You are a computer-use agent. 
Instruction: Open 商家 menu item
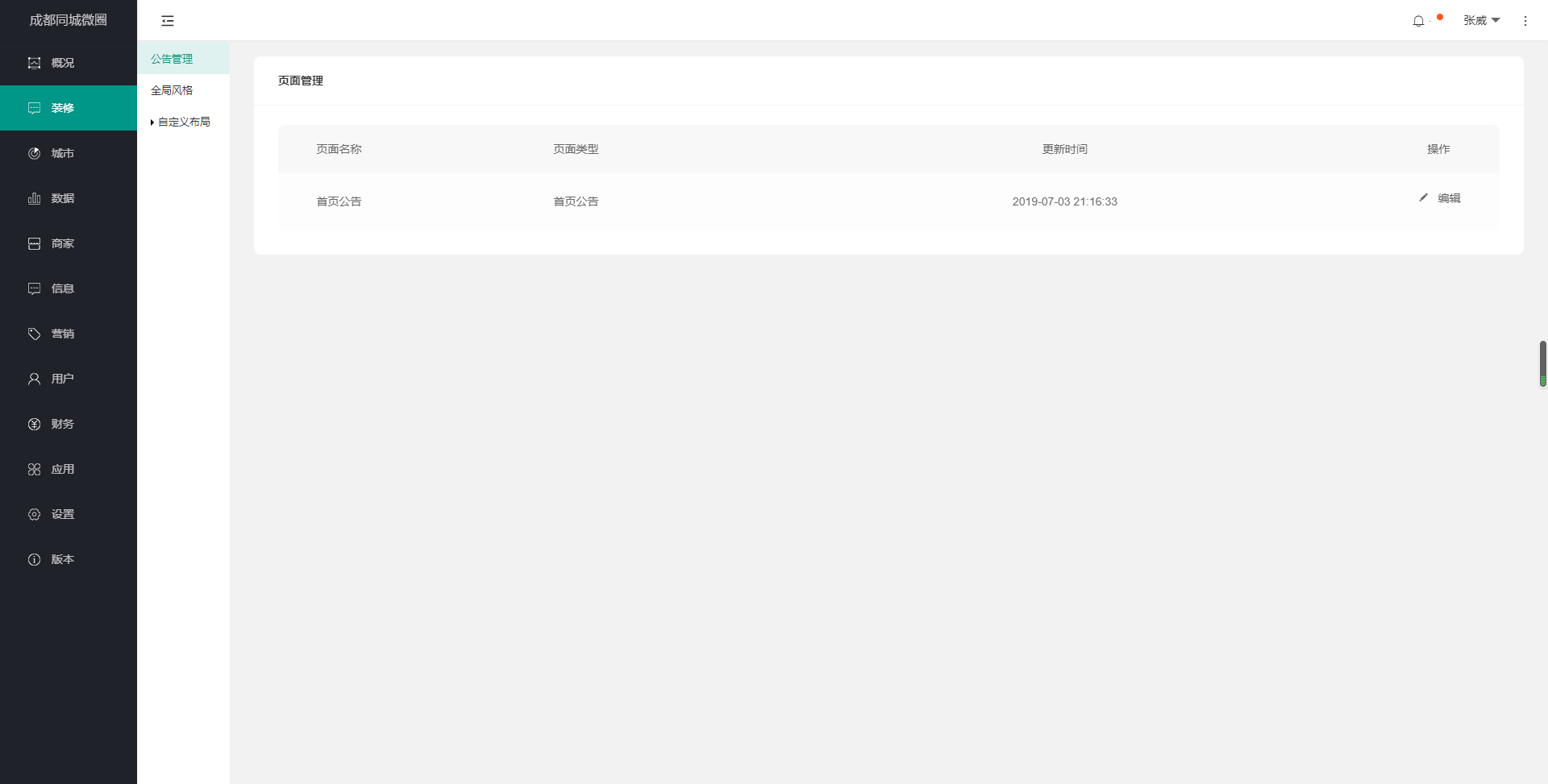[69, 243]
